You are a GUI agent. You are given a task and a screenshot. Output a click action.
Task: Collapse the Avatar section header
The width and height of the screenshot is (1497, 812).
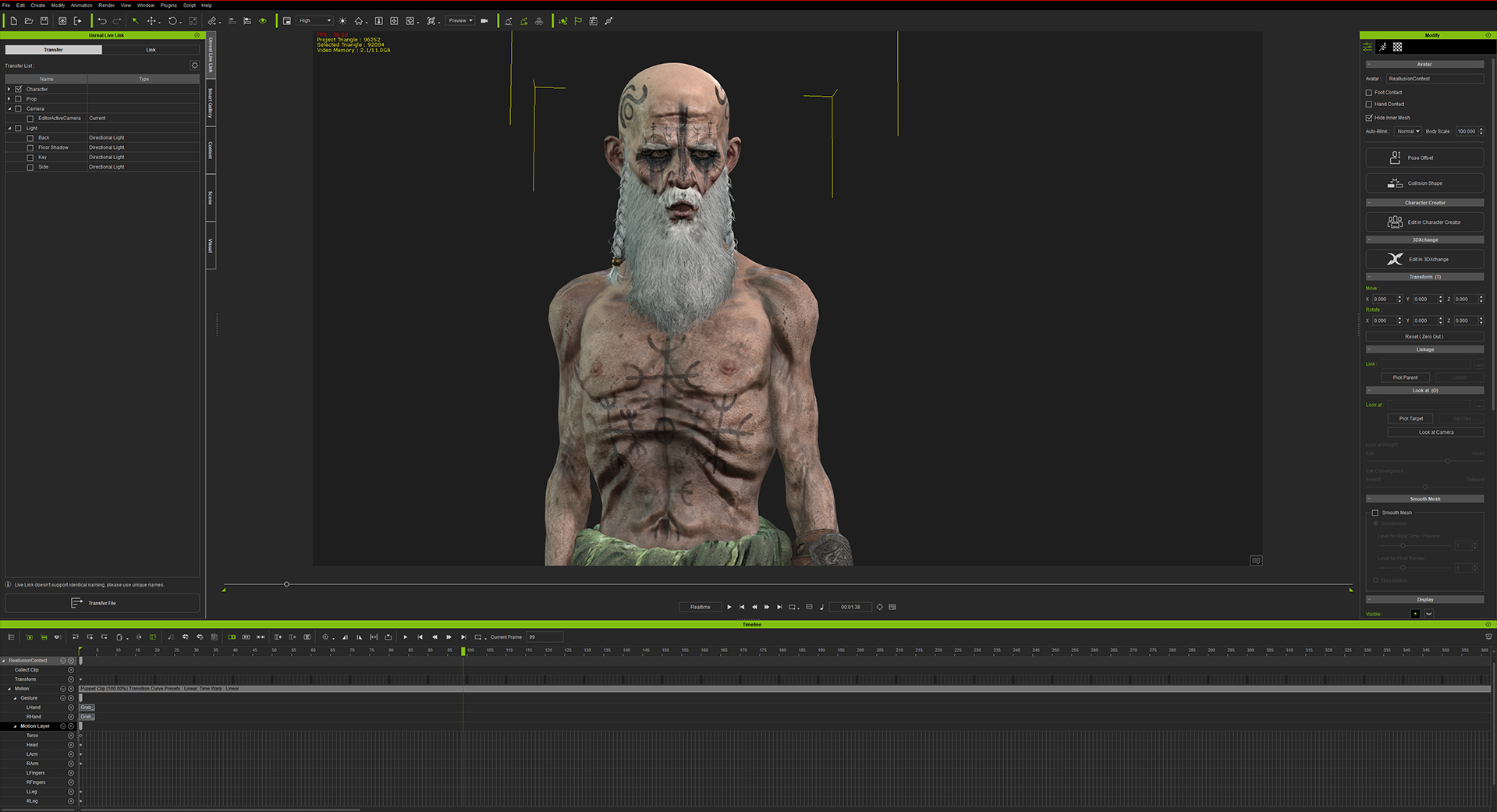point(1424,64)
